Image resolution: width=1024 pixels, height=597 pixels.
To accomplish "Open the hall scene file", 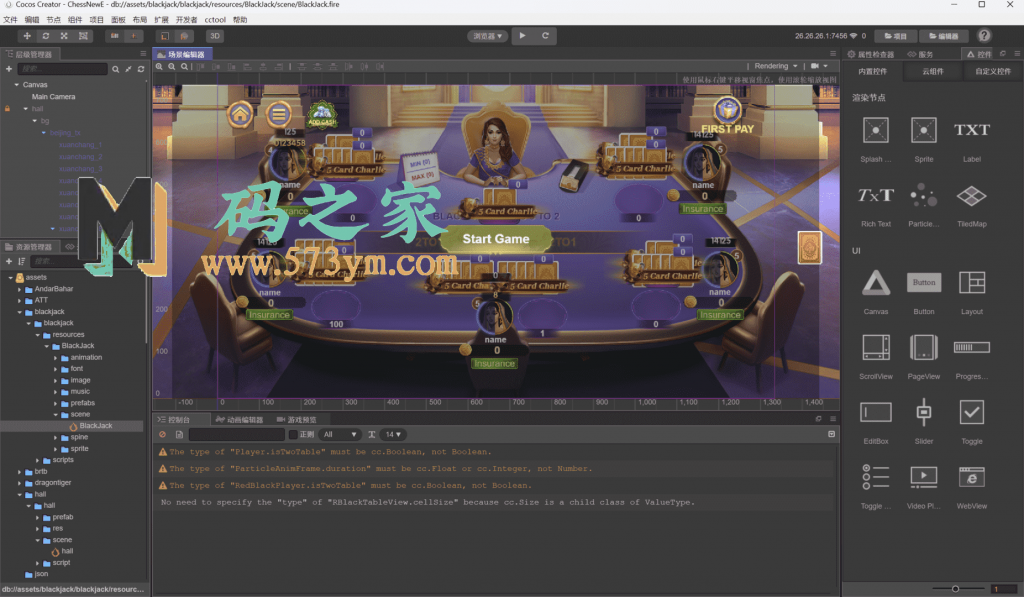I will (x=67, y=551).
